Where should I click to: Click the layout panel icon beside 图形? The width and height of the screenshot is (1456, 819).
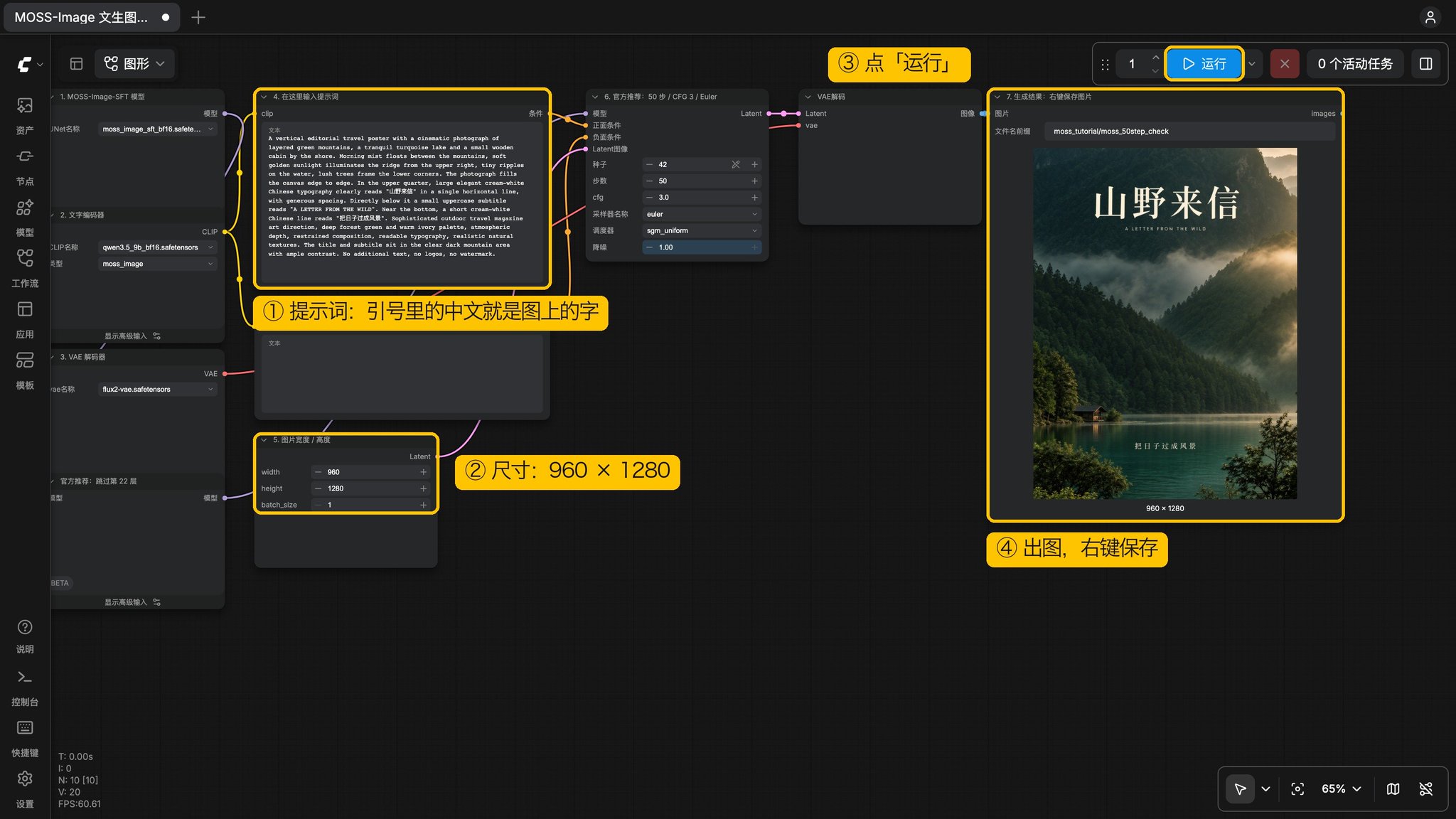76,64
